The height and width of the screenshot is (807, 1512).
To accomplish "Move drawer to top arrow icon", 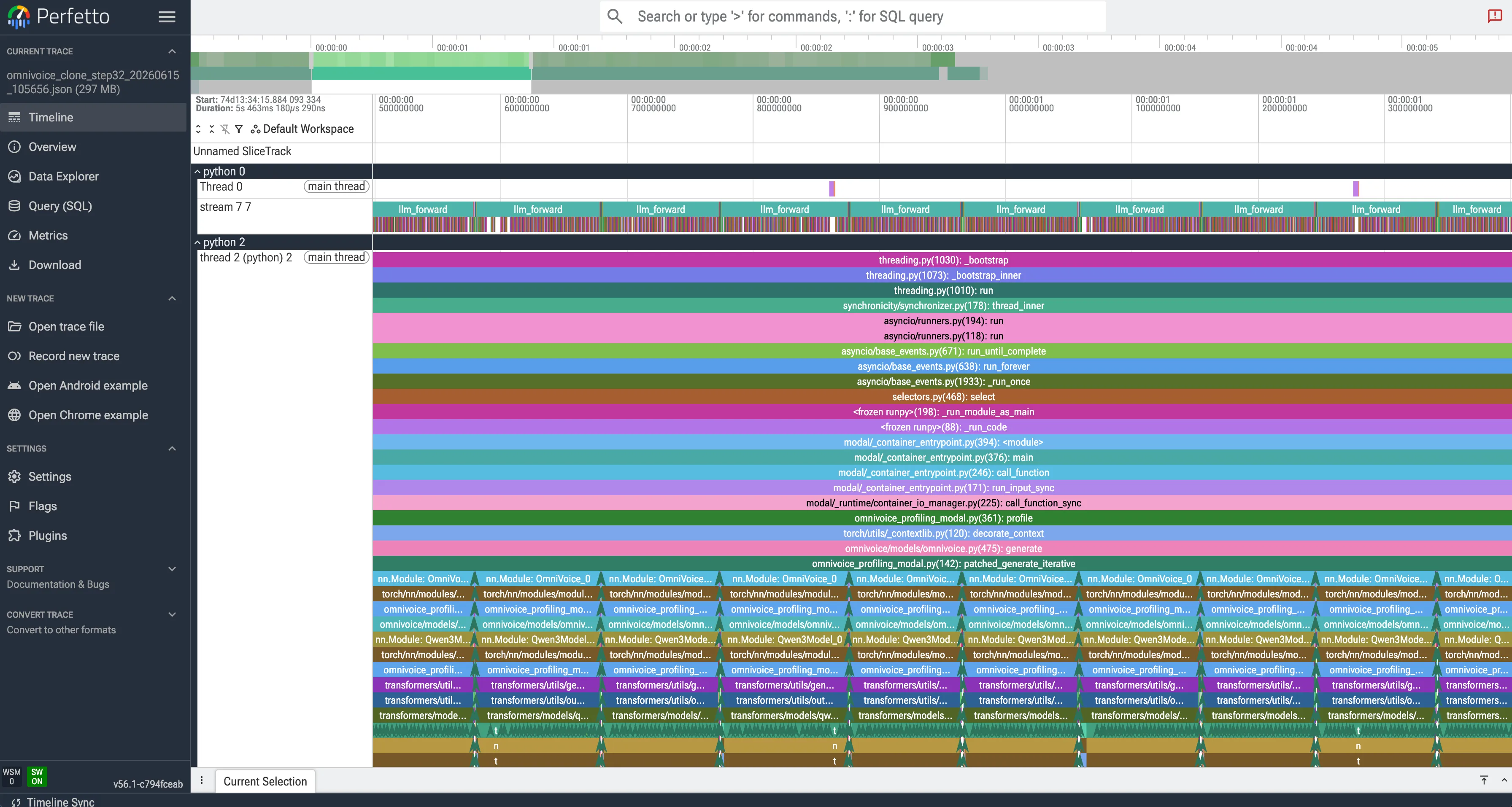I will (1484, 780).
